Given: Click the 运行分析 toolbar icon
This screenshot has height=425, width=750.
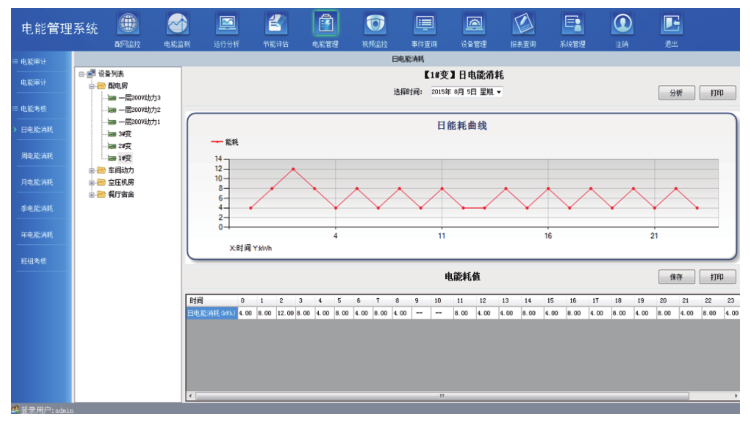Looking at the screenshot, I should point(227,26).
